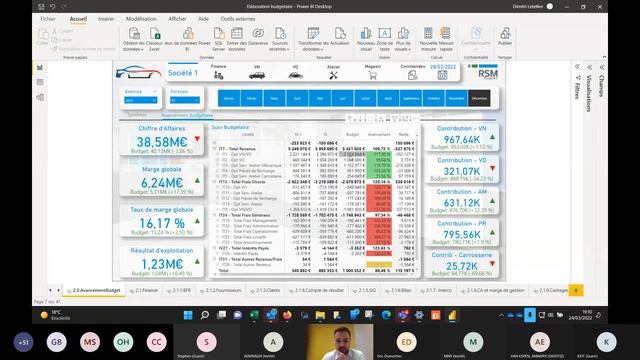Select the SQL Server source icon

point(219,34)
